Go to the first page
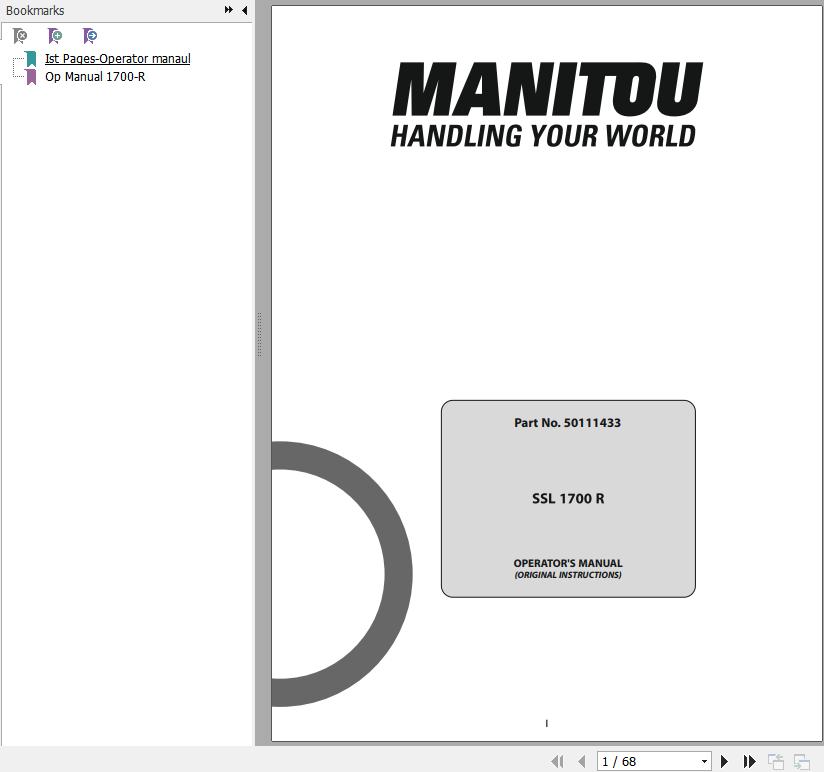The height and width of the screenshot is (772, 824). (x=558, y=761)
